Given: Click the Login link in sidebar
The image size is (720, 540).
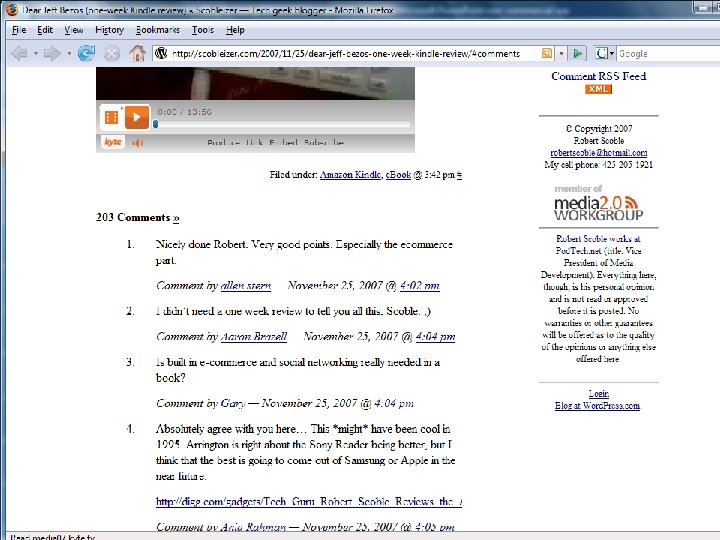Looking at the screenshot, I should (599, 394).
